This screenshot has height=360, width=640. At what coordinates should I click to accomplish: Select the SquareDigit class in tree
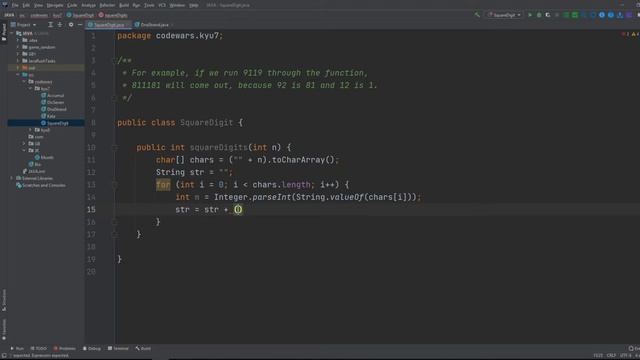[55, 123]
